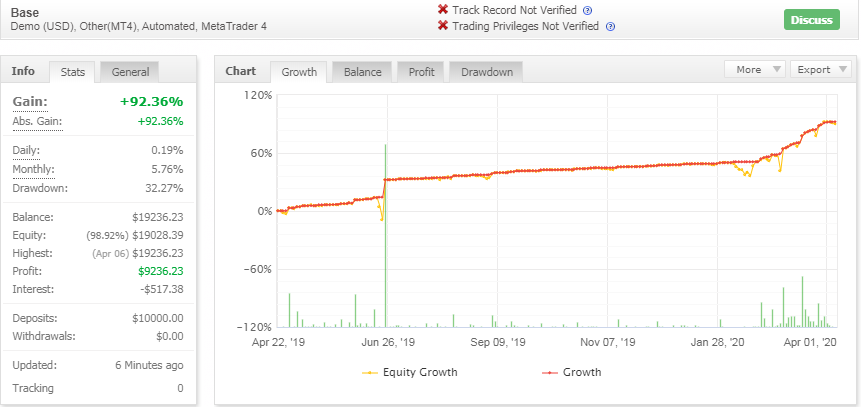
Task: Click the Daily label
Action: tap(26, 150)
